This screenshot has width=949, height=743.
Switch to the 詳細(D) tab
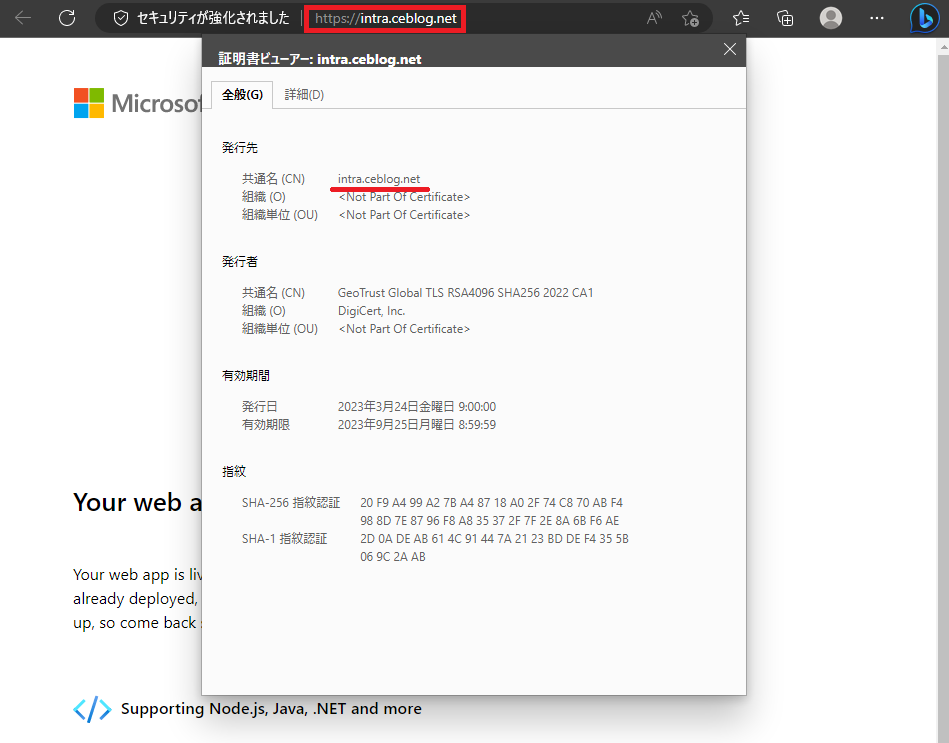point(304,94)
